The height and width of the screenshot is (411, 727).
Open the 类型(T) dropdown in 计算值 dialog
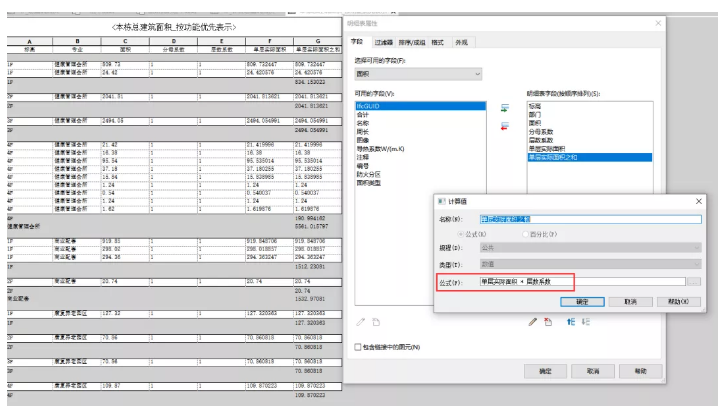coord(590,264)
